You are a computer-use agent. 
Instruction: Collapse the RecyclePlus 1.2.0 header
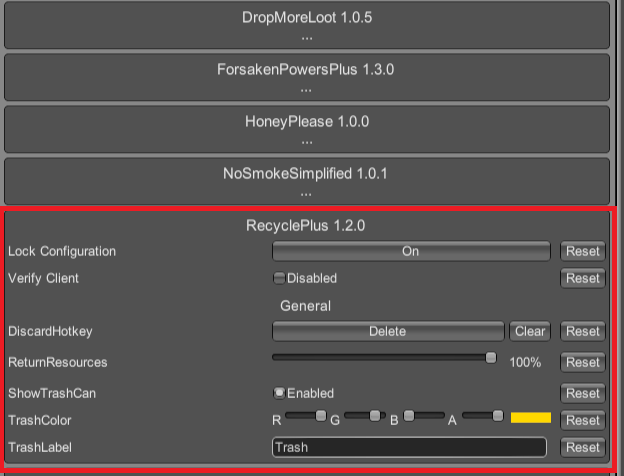point(306,226)
